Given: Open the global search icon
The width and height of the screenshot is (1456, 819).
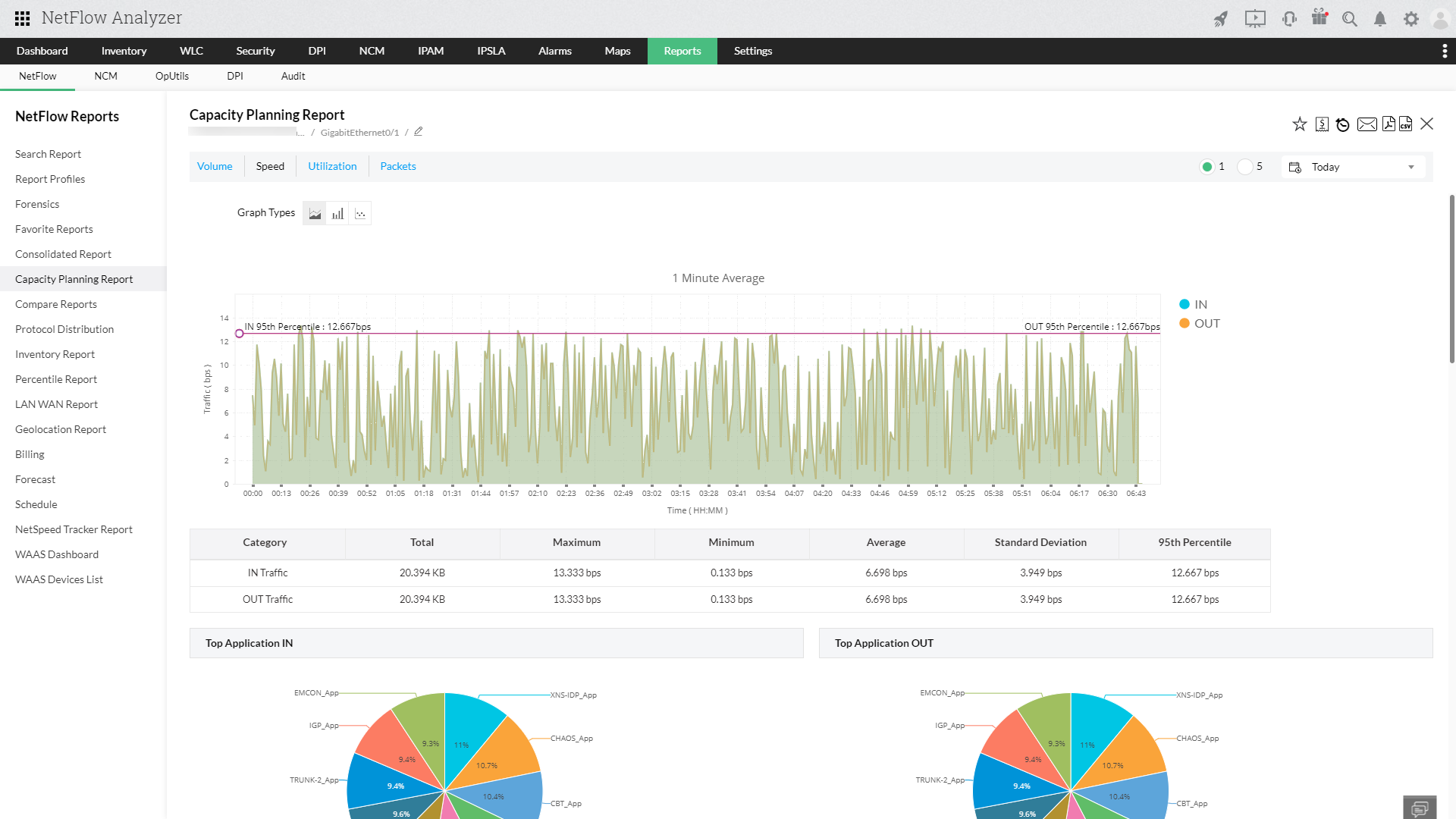Looking at the screenshot, I should click(x=1349, y=18).
